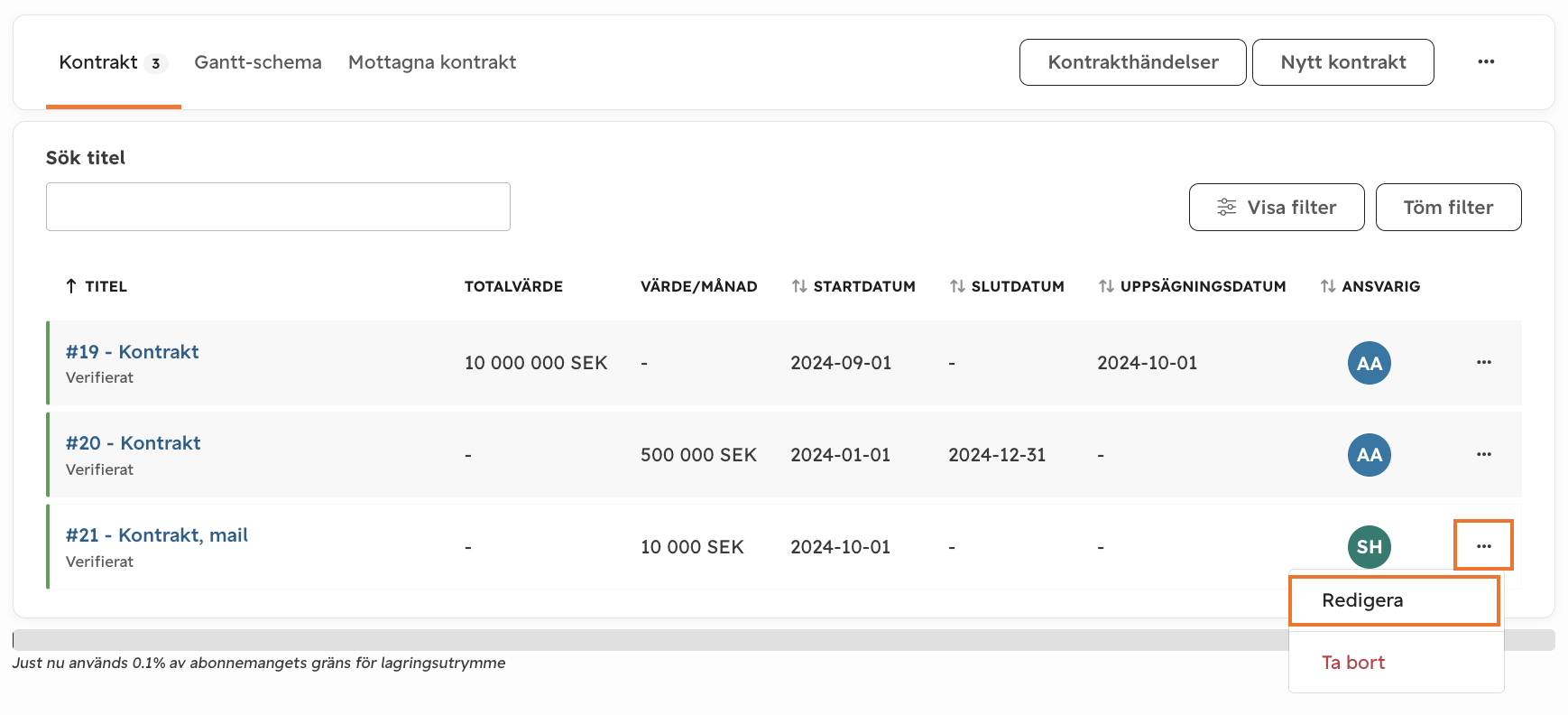Click the AA avatar in row #19
Viewport: 1568px width, 715px height.
click(x=1370, y=363)
